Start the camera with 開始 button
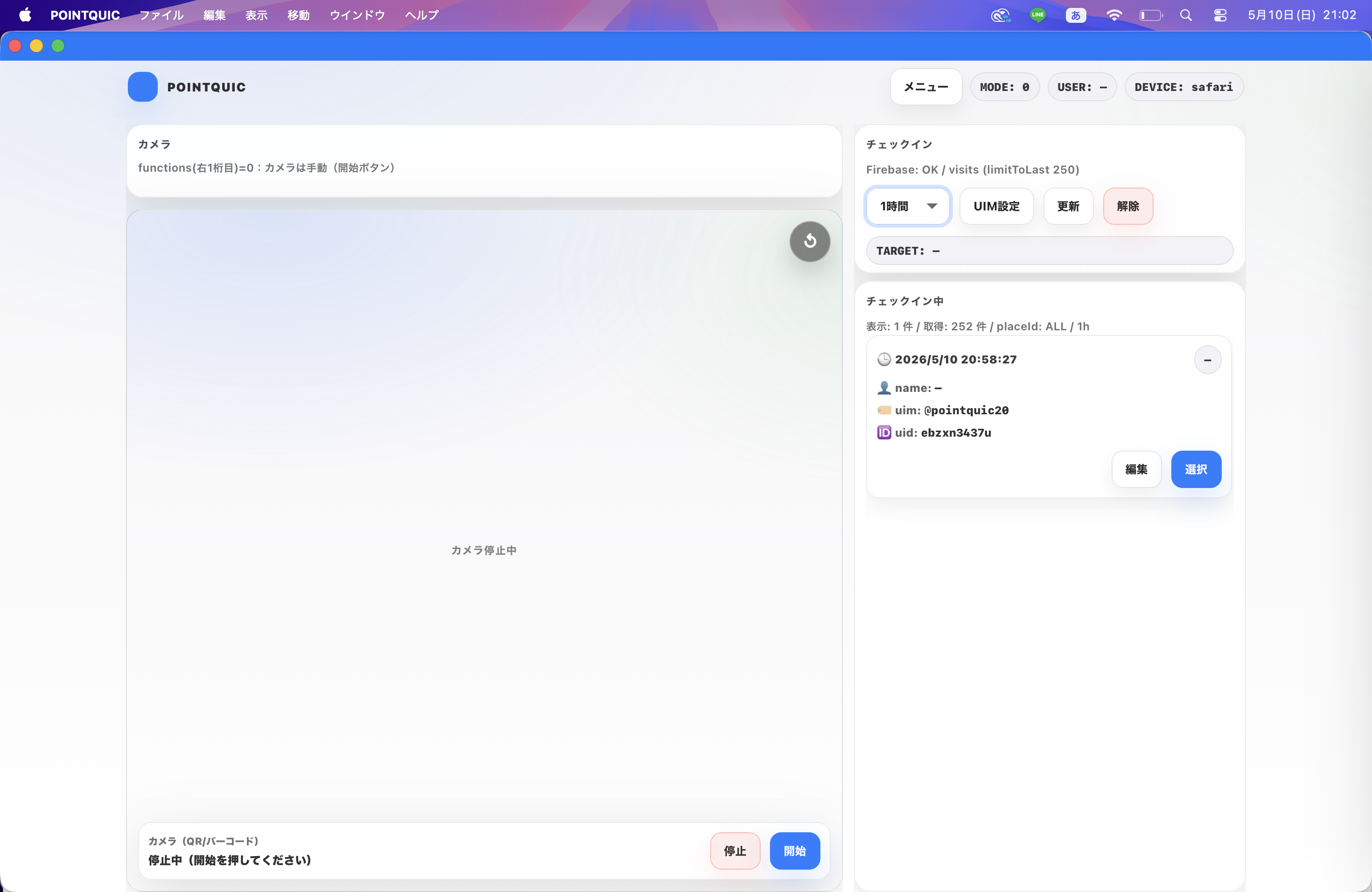Viewport: 1372px width, 892px height. (x=795, y=851)
